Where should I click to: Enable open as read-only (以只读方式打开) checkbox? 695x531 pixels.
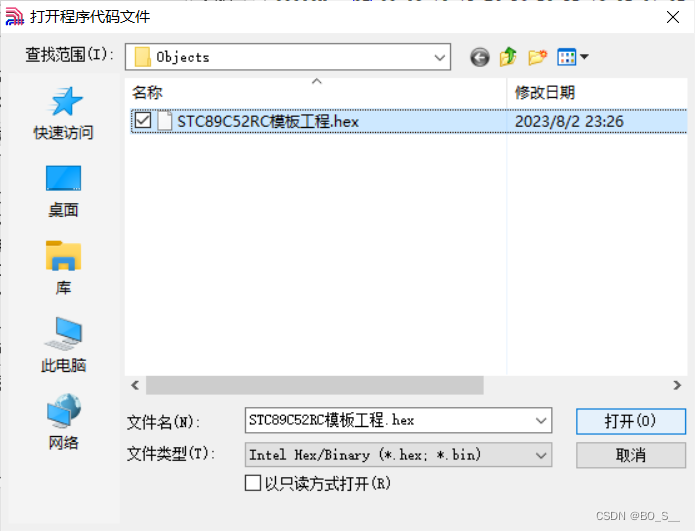point(253,483)
